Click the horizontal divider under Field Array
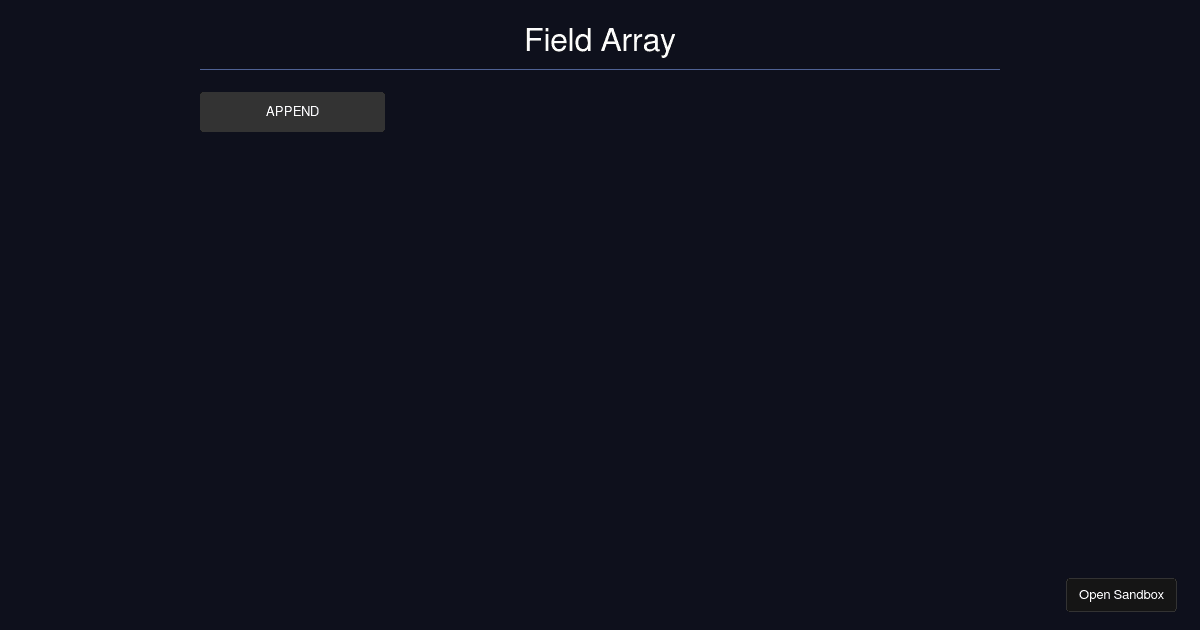The width and height of the screenshot is (1200, 630). point(600,68)
